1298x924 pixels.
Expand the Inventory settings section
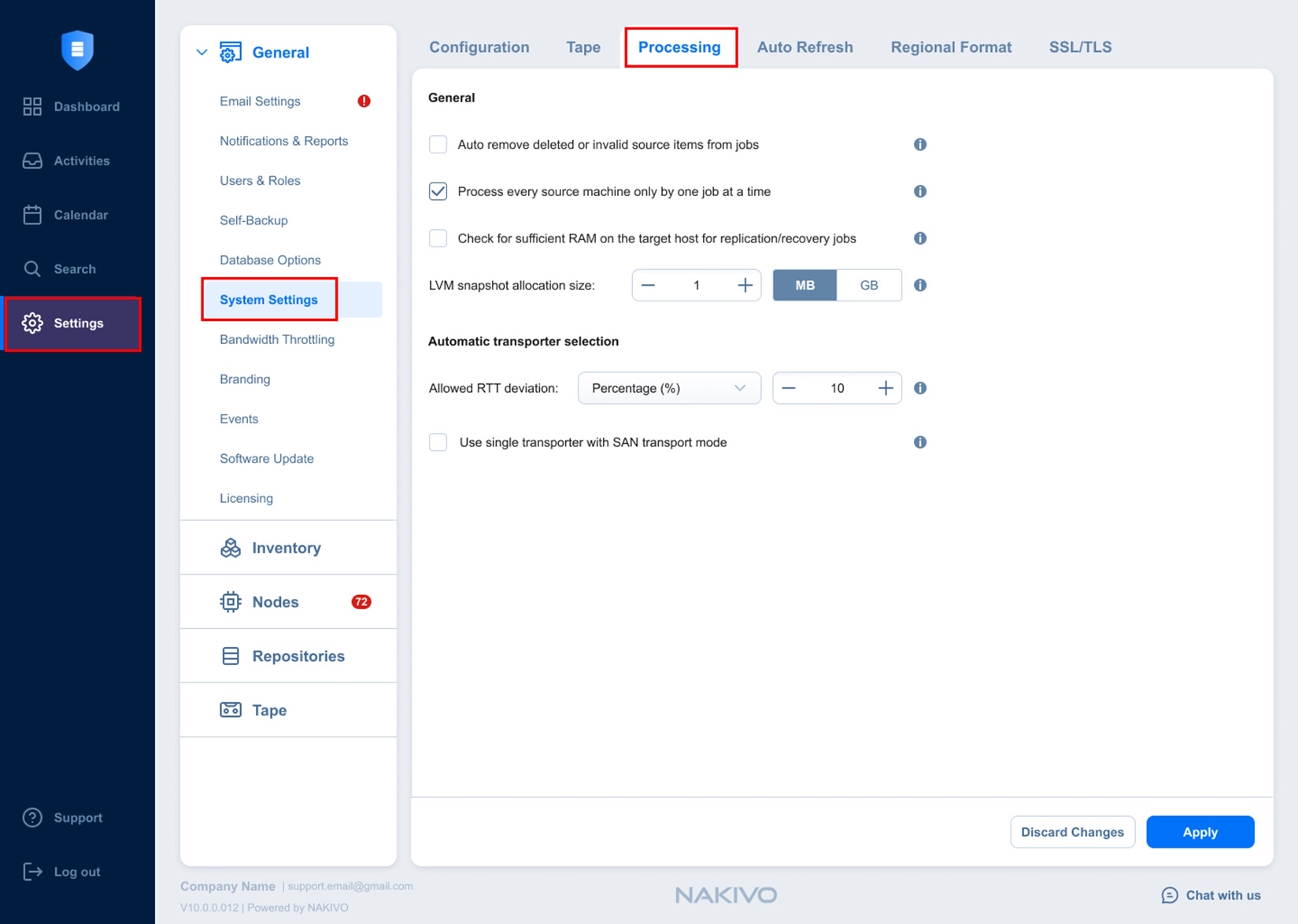pyautogui.click(x=286, y=548)
